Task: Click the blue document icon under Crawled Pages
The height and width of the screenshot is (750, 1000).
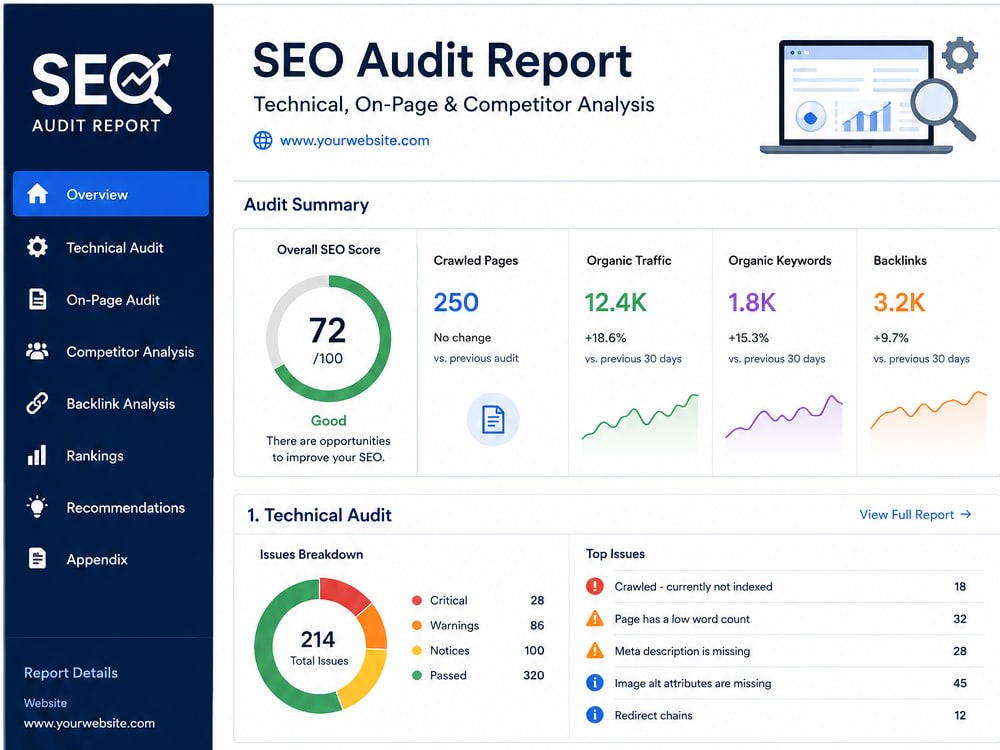Action: click(x=493, y=420)
